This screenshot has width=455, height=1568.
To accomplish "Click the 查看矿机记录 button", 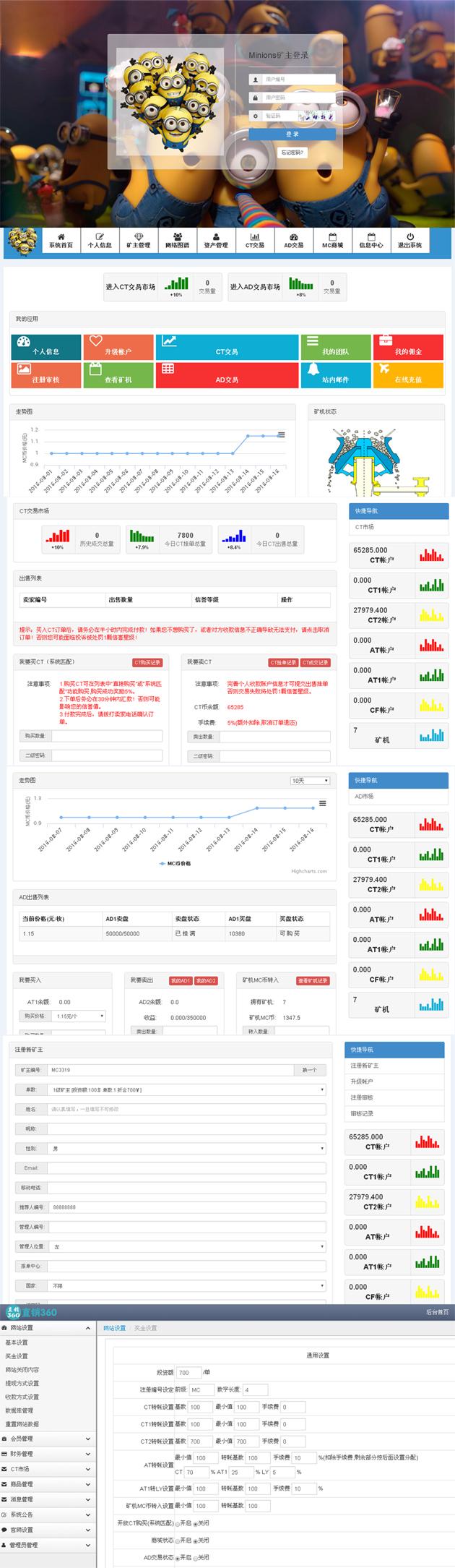I will (313, 980).
